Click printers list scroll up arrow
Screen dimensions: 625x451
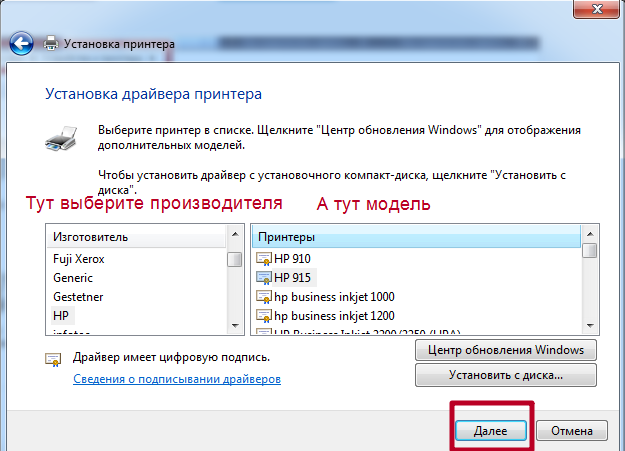pos(590,234)
